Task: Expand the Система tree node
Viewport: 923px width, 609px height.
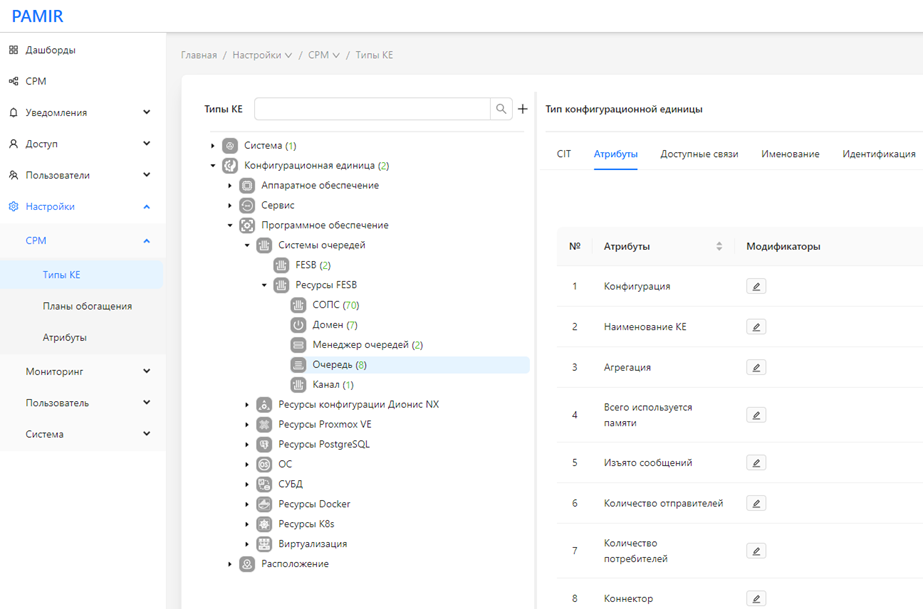Action: [213, 145]
